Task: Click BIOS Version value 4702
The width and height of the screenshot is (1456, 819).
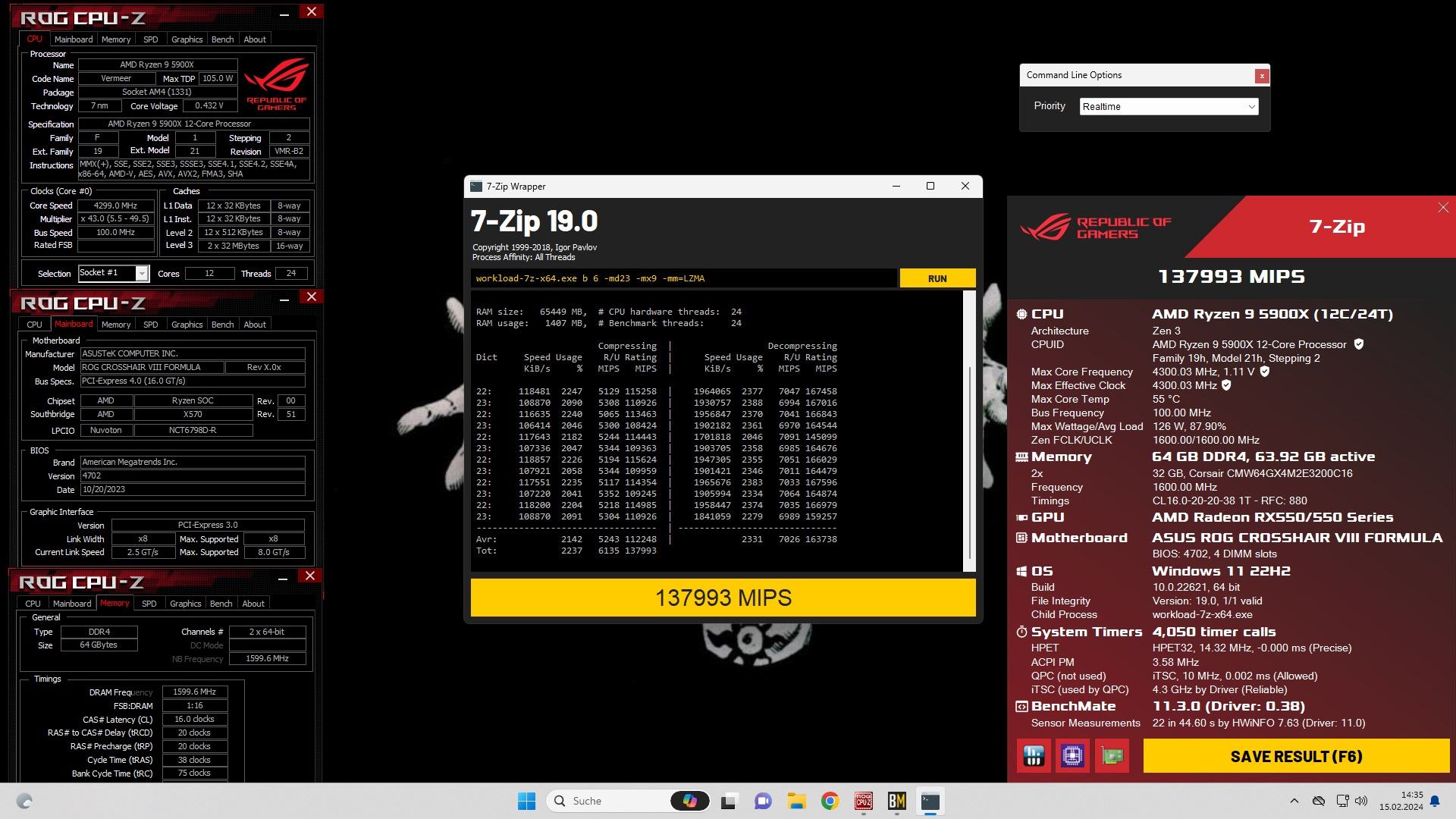Action: click(x=193, y=476)
